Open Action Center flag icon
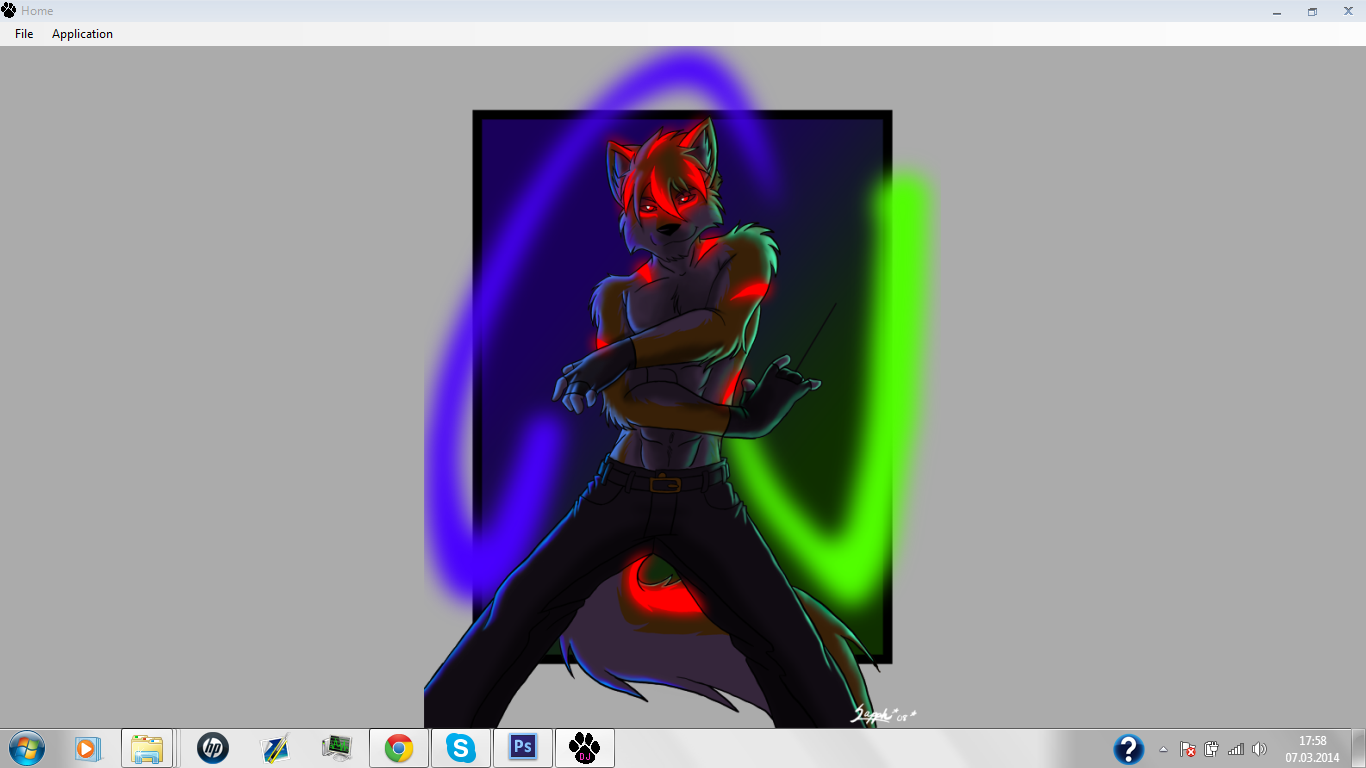This screenshot has height=768, width=1366. 1188,749
